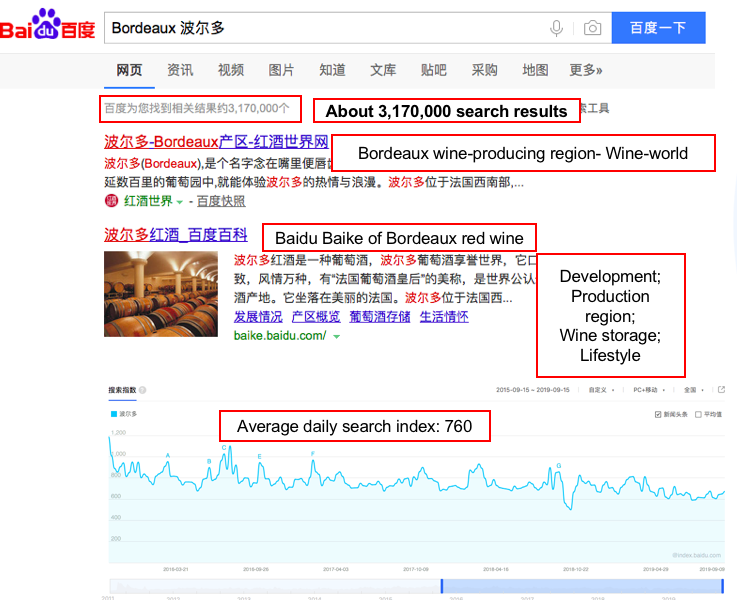
Task: Click the date range 2015-09-15 ~ 2019-09-15
Action: tap(533, 390)
